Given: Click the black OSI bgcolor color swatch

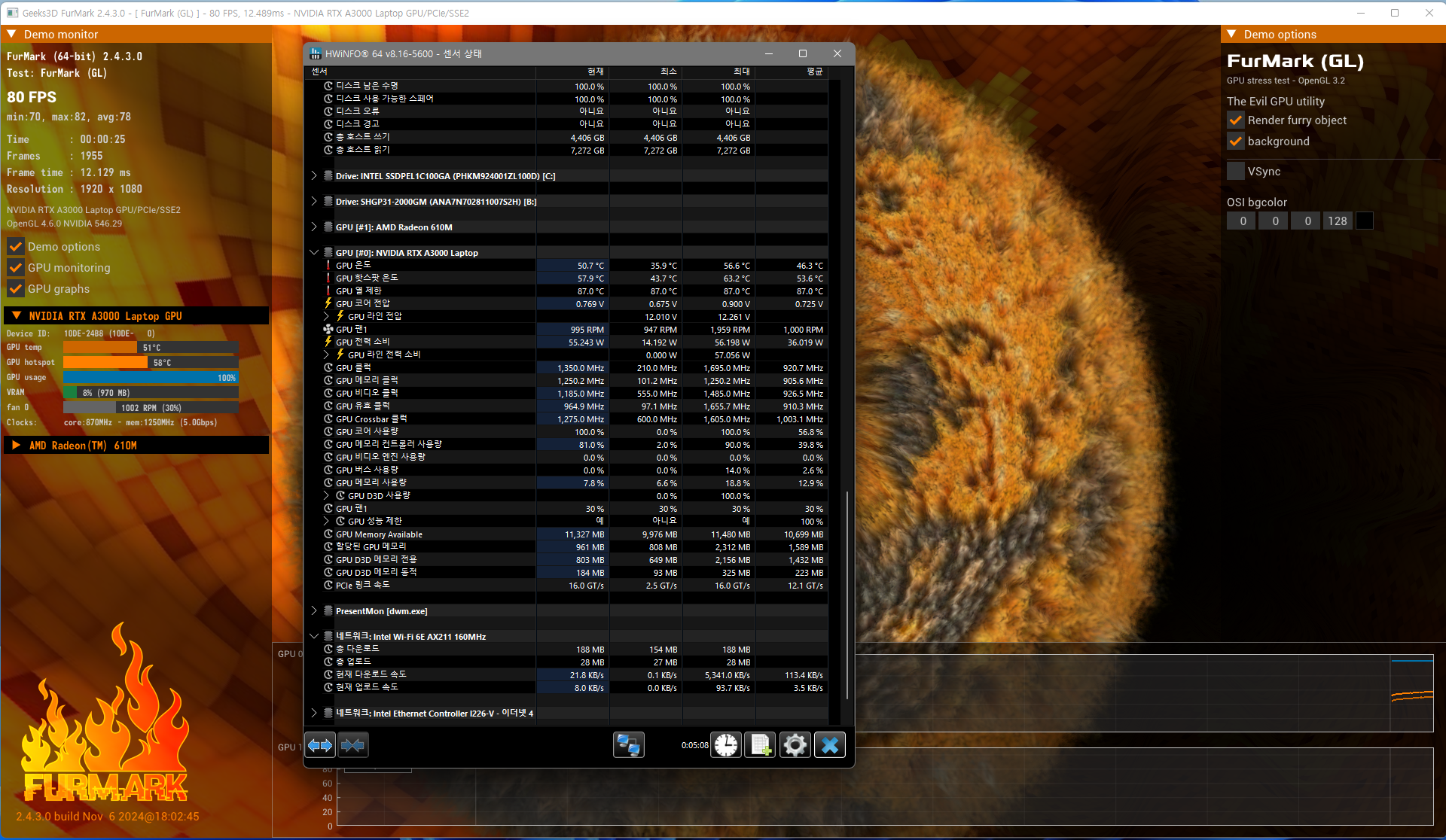Looking at the screenshot, I should point(1365,221).
